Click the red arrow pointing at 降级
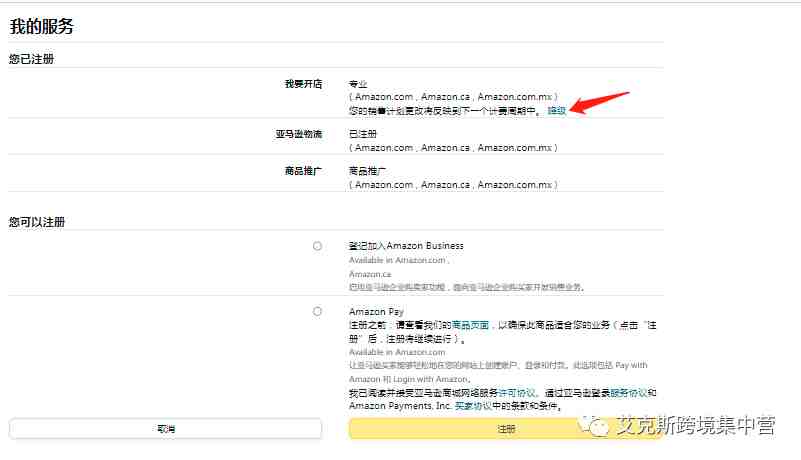This screenshot has height=460, width=801. point(599,102)
